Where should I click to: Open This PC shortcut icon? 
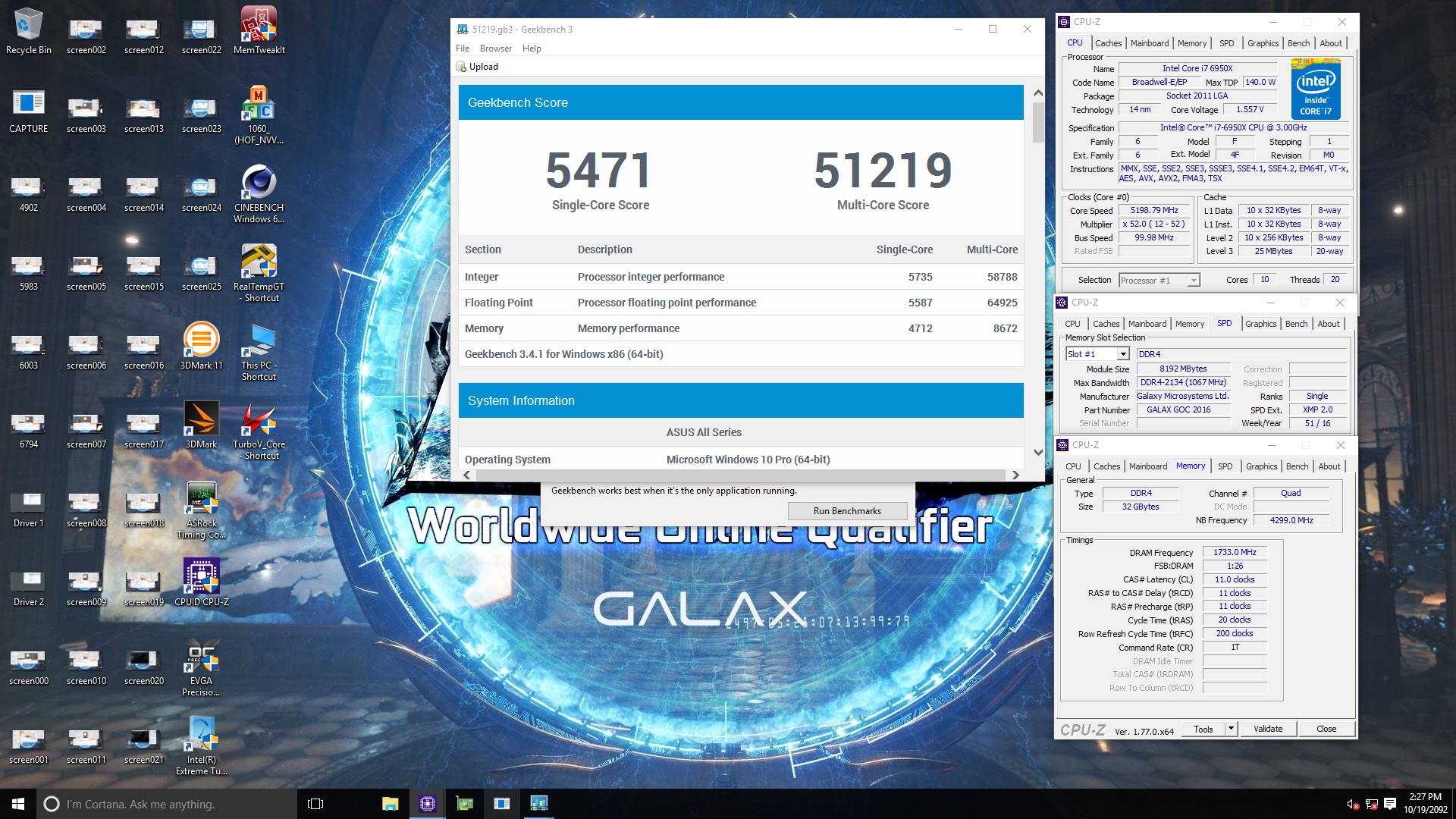click(x=259, y=352)
